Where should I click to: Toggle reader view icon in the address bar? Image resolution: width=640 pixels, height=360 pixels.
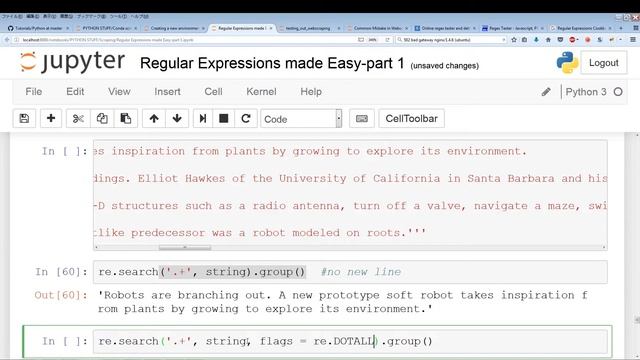pos(361,40)
